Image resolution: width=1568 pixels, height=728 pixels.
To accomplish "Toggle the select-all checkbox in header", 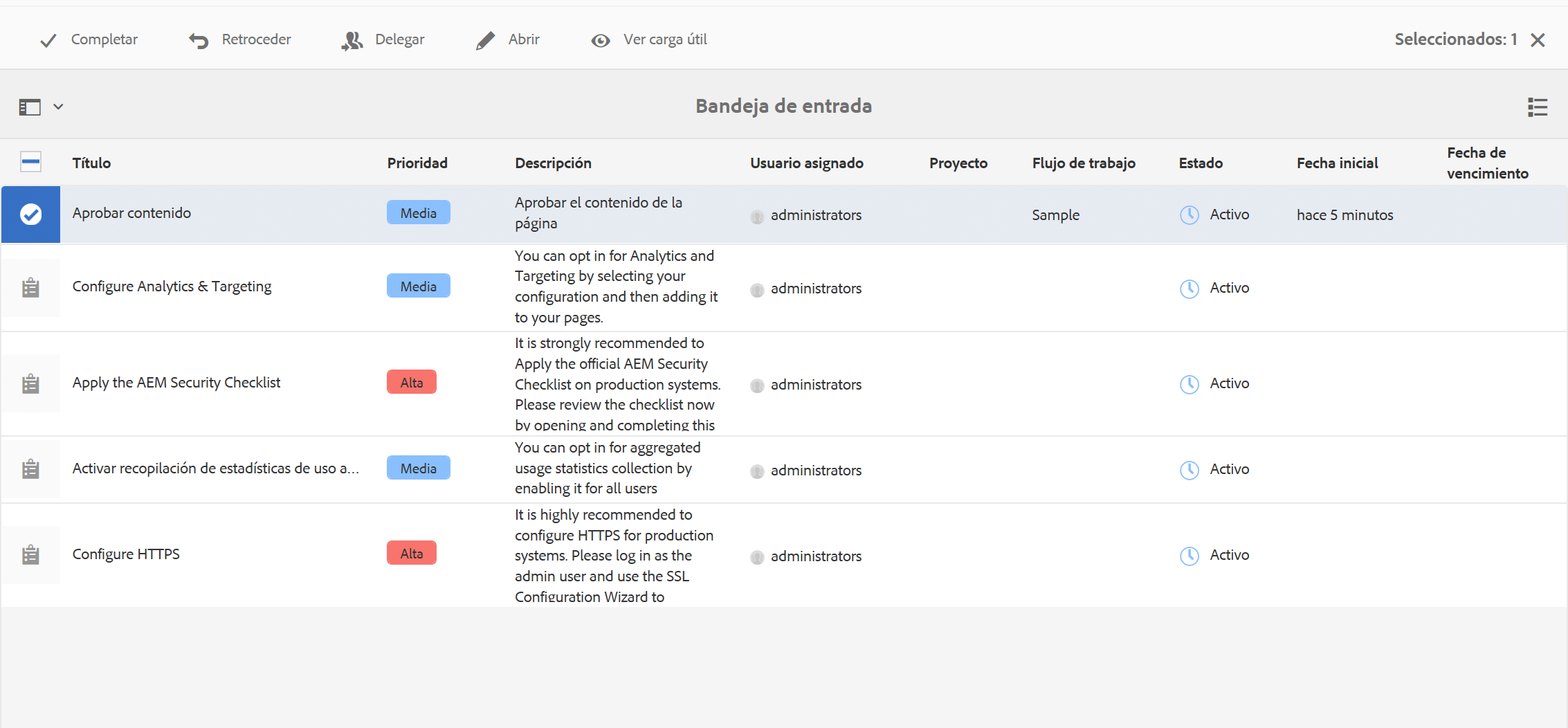I will tap(30, 163).
